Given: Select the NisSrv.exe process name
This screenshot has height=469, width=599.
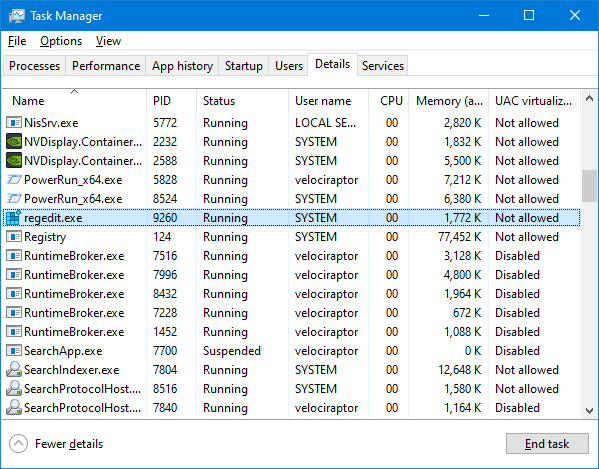Looking at the screenshot, I should coord(51,123).
